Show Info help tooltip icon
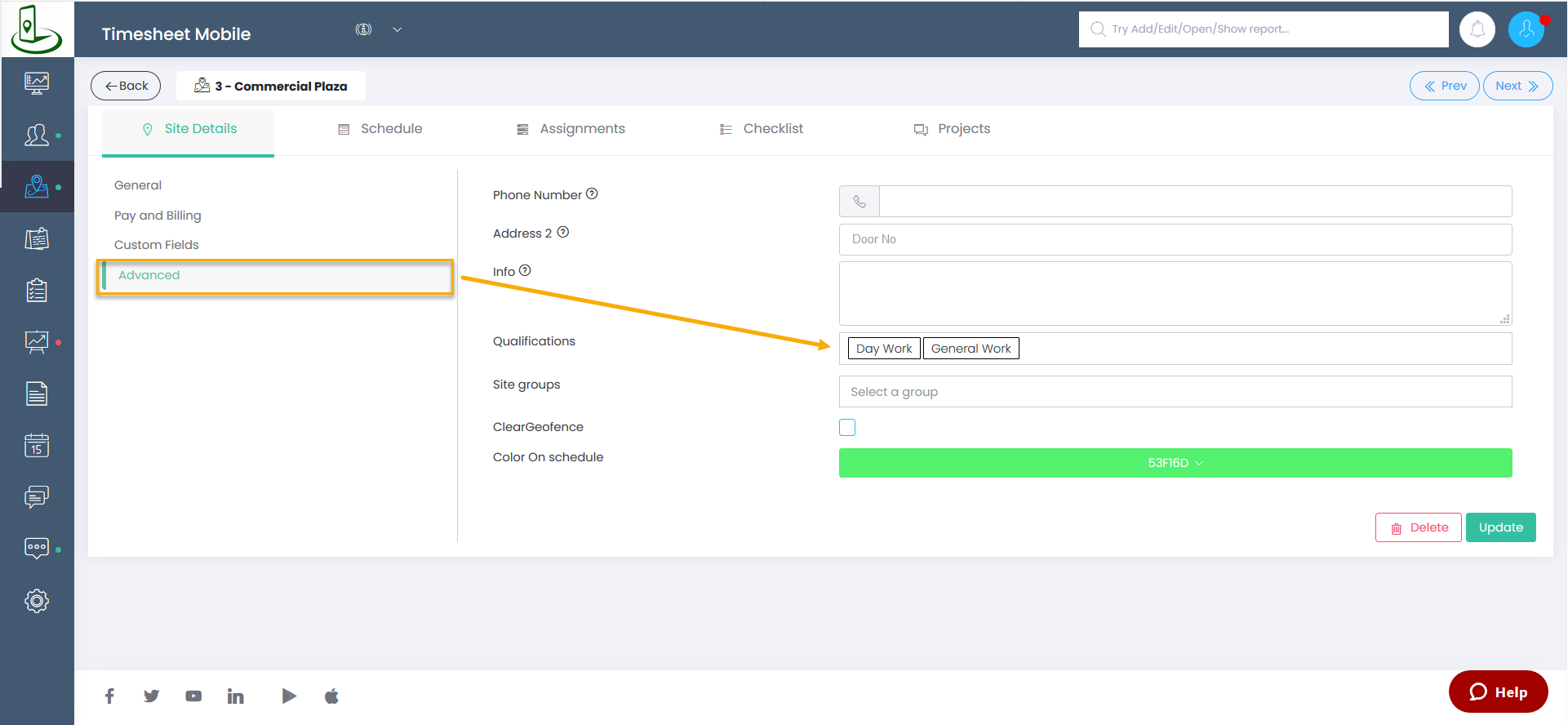 pyautogui.click(x=525, y=270)
